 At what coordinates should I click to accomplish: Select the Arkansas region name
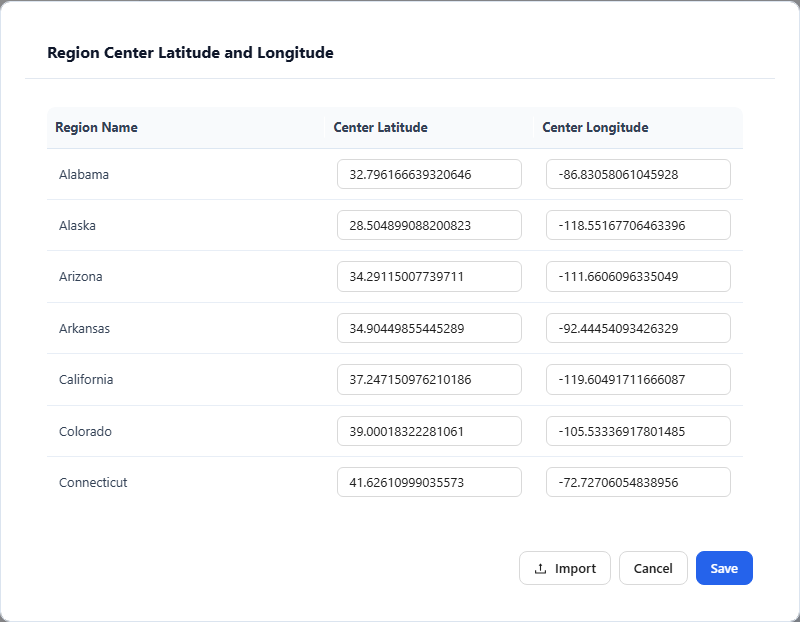click(84, 329)
